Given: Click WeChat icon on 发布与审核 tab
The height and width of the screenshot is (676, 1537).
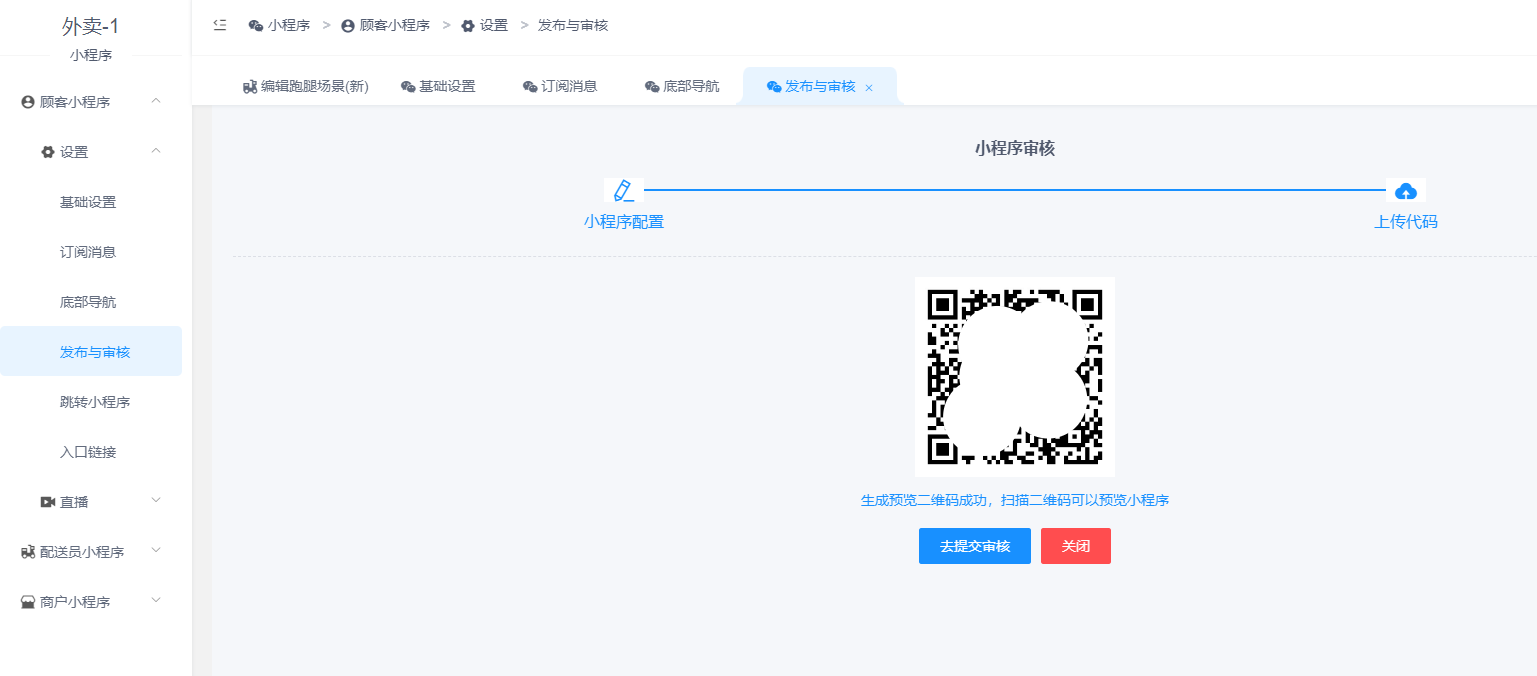Looking at the screenshot, I should 774,87.
